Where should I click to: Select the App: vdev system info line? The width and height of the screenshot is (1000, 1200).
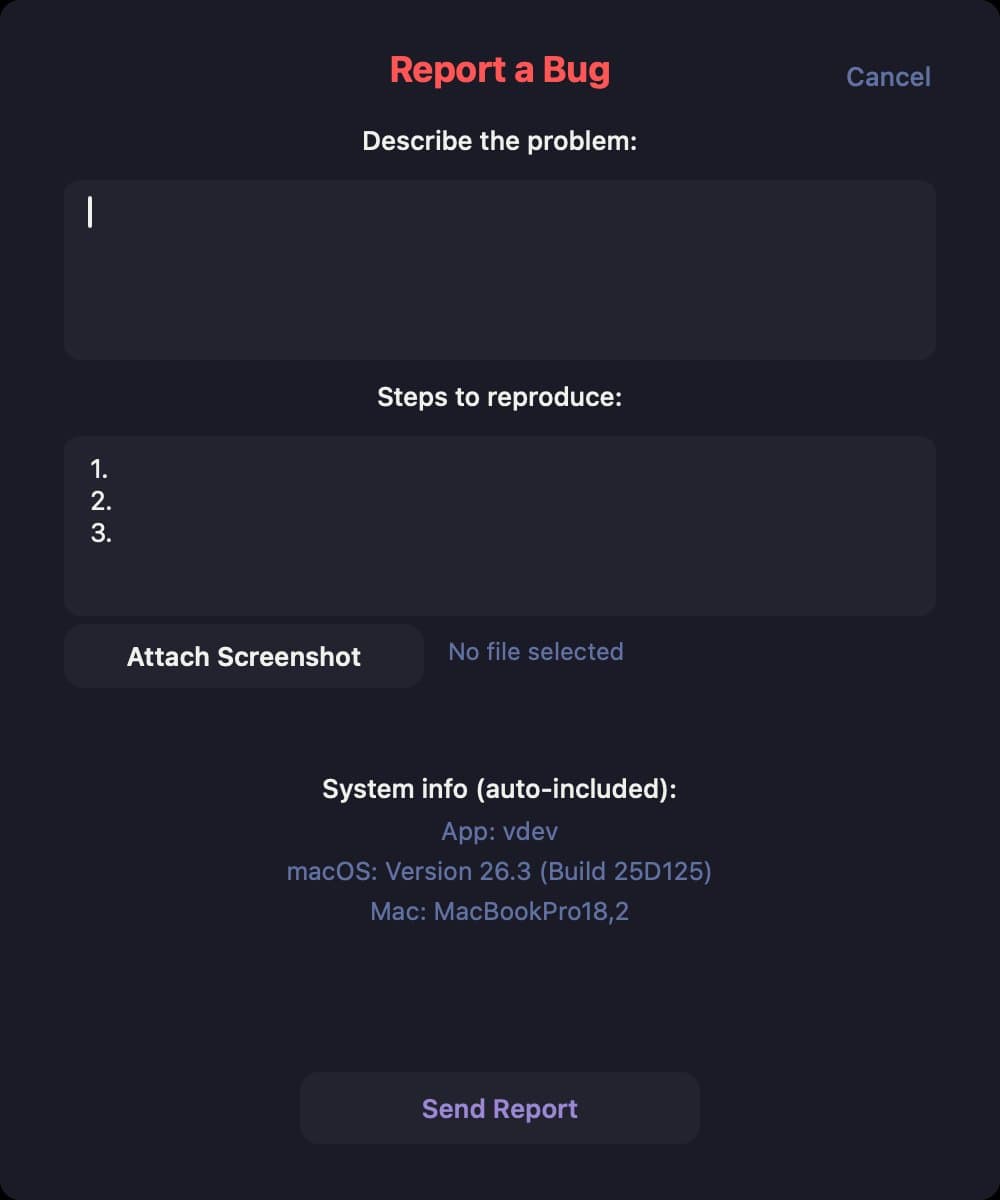(500, 831)
